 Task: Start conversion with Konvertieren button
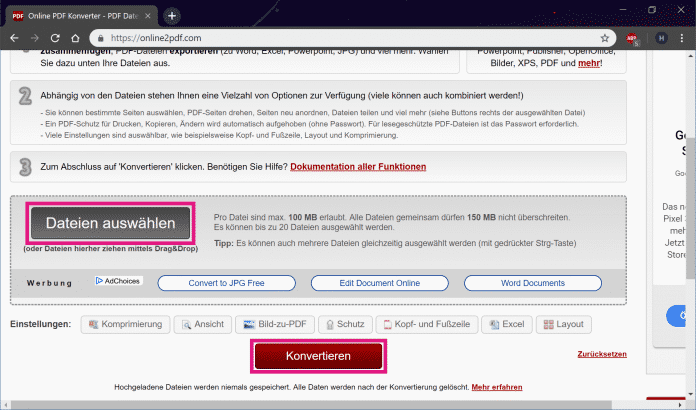click(318, 356)
